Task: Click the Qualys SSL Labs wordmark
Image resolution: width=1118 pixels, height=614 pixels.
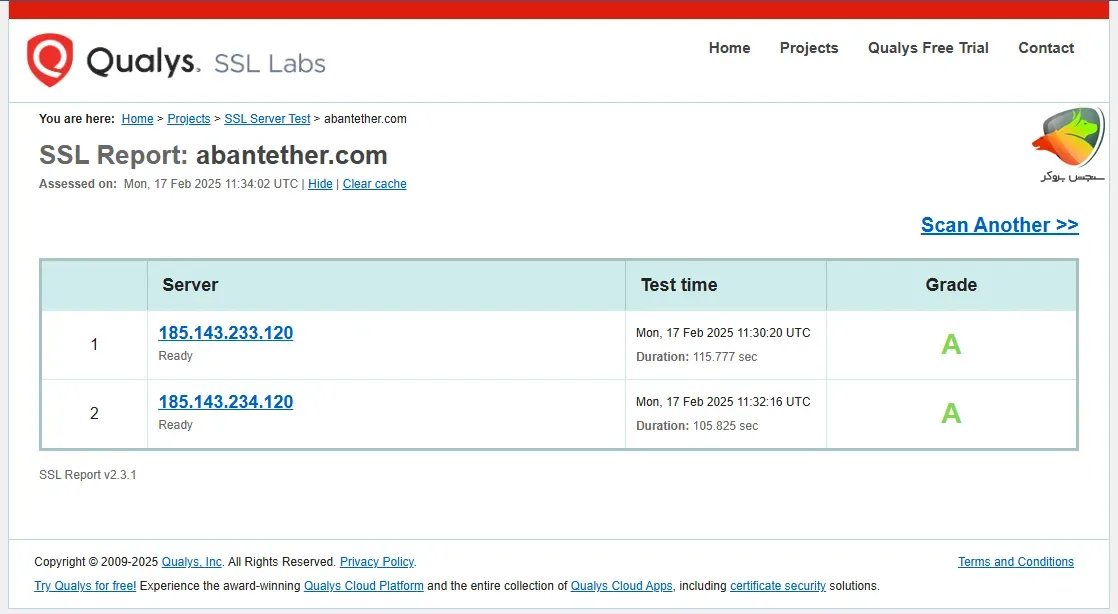Action: pos(205,61)
